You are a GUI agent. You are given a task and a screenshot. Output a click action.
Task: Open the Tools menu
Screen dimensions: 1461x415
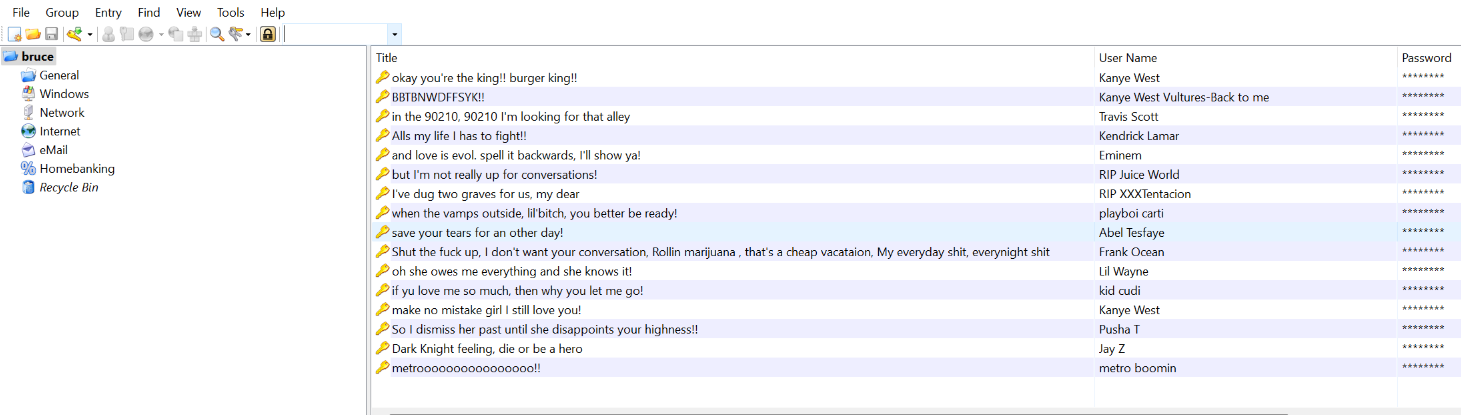(230, 12)
